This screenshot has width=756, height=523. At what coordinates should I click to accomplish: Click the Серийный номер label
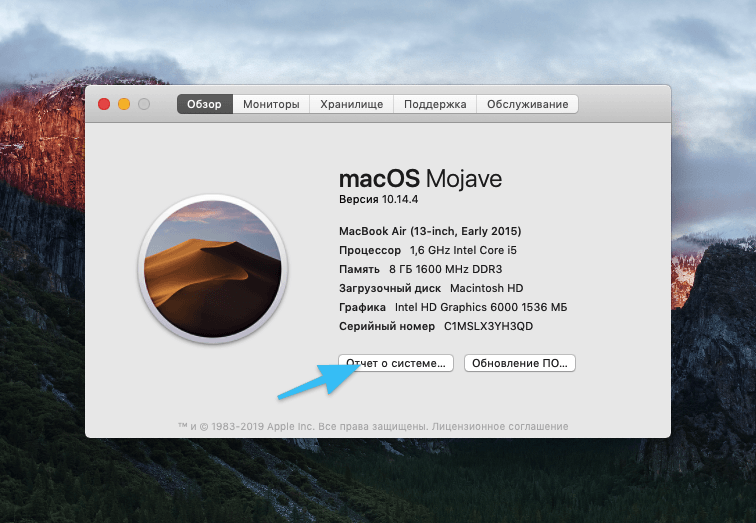pos(387,326)
